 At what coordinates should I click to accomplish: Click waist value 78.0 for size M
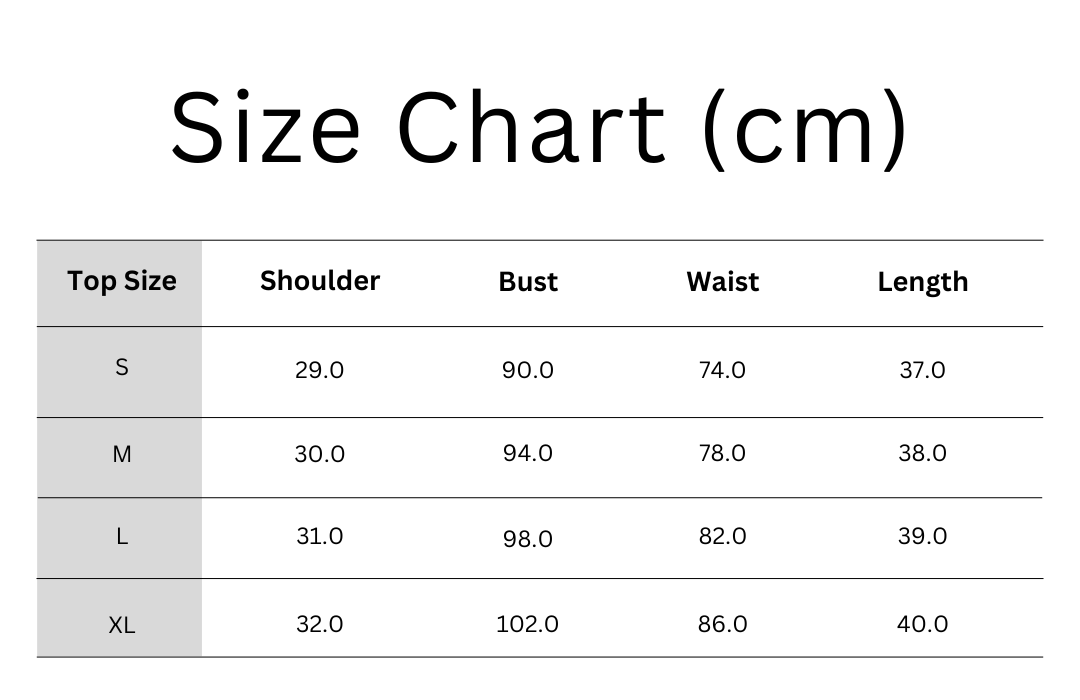(x=723, y=453)
